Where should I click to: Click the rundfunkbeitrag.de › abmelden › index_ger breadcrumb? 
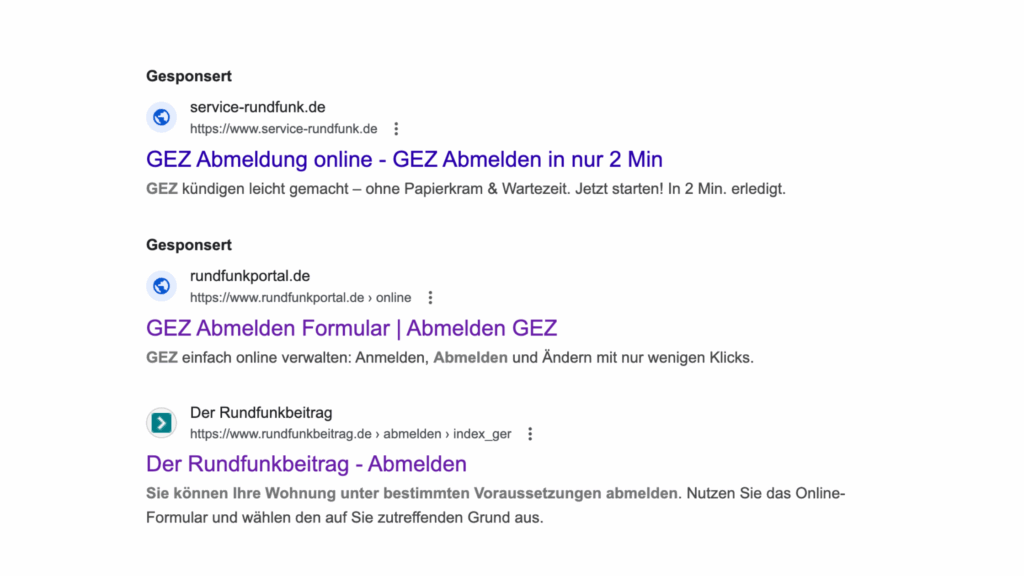350,434
